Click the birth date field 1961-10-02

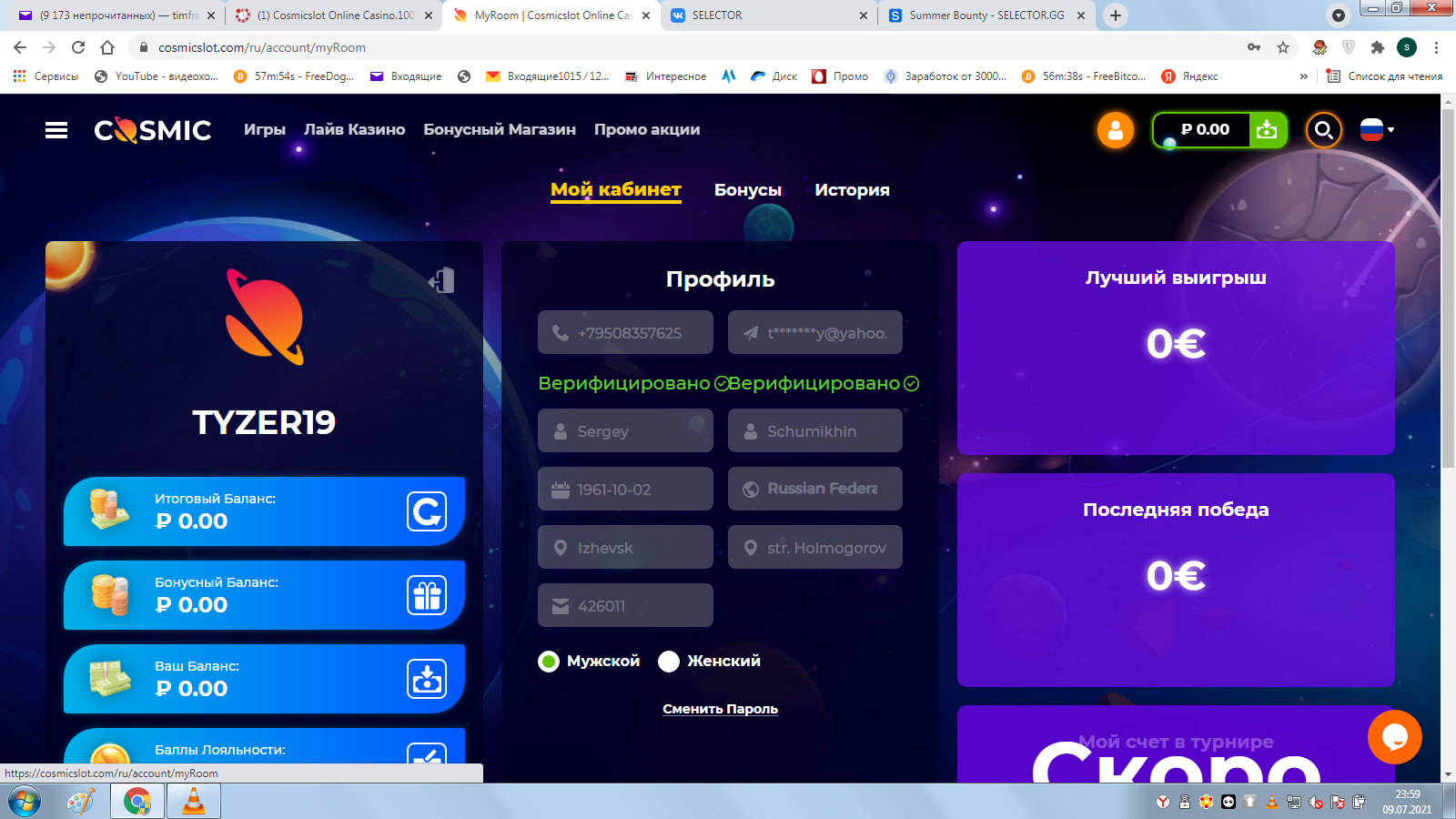[625, 490]
